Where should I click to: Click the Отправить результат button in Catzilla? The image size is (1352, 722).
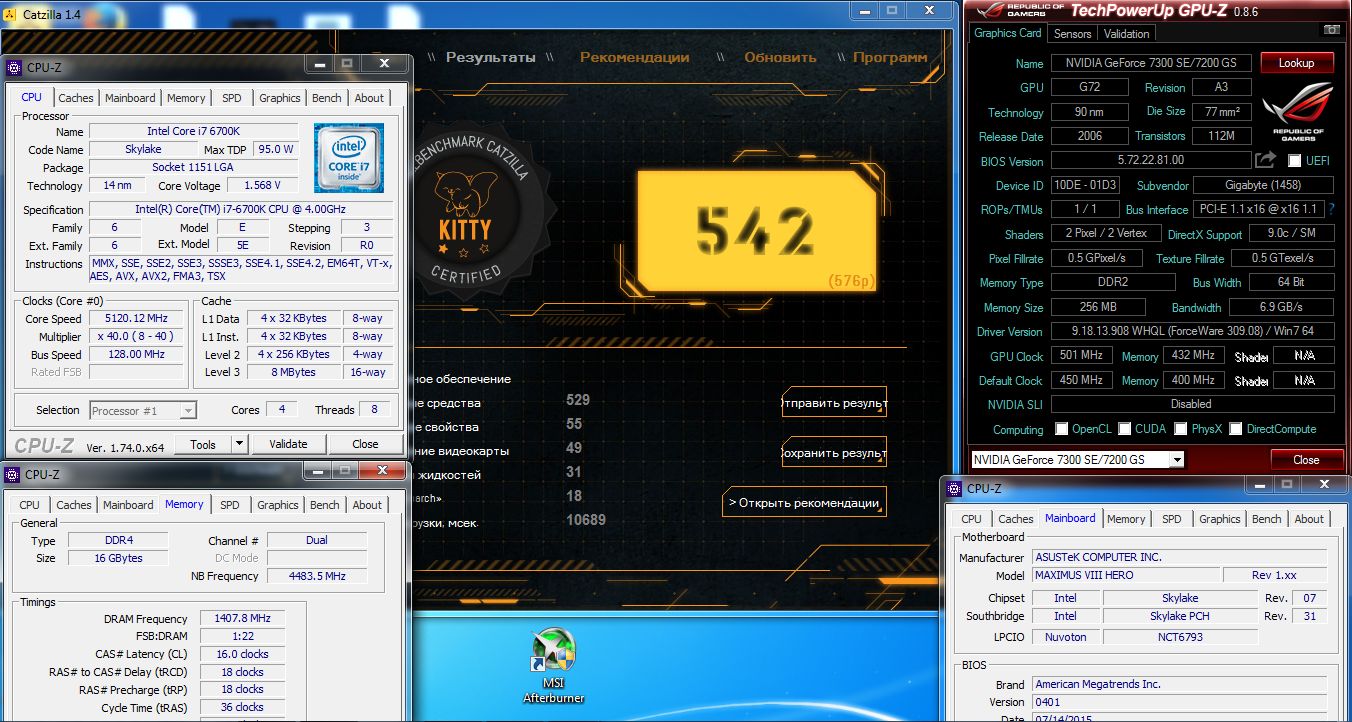tap(834, 403)
